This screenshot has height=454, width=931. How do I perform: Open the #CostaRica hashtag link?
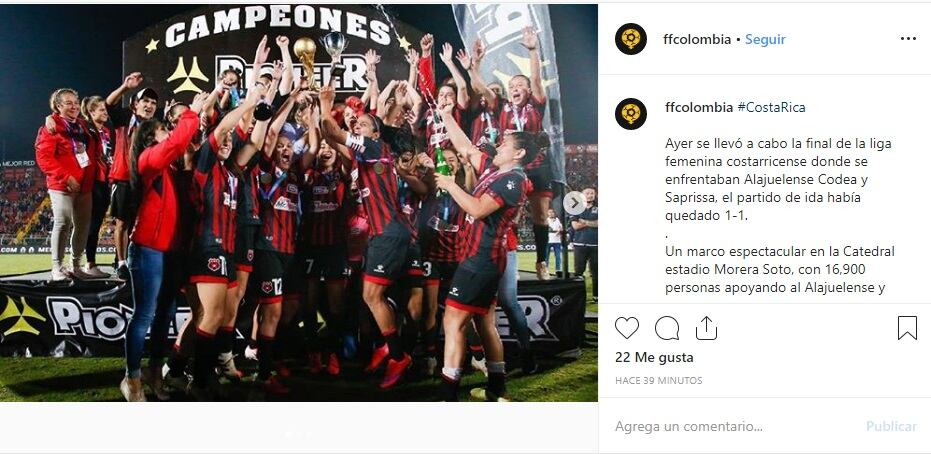pos(771,107)
